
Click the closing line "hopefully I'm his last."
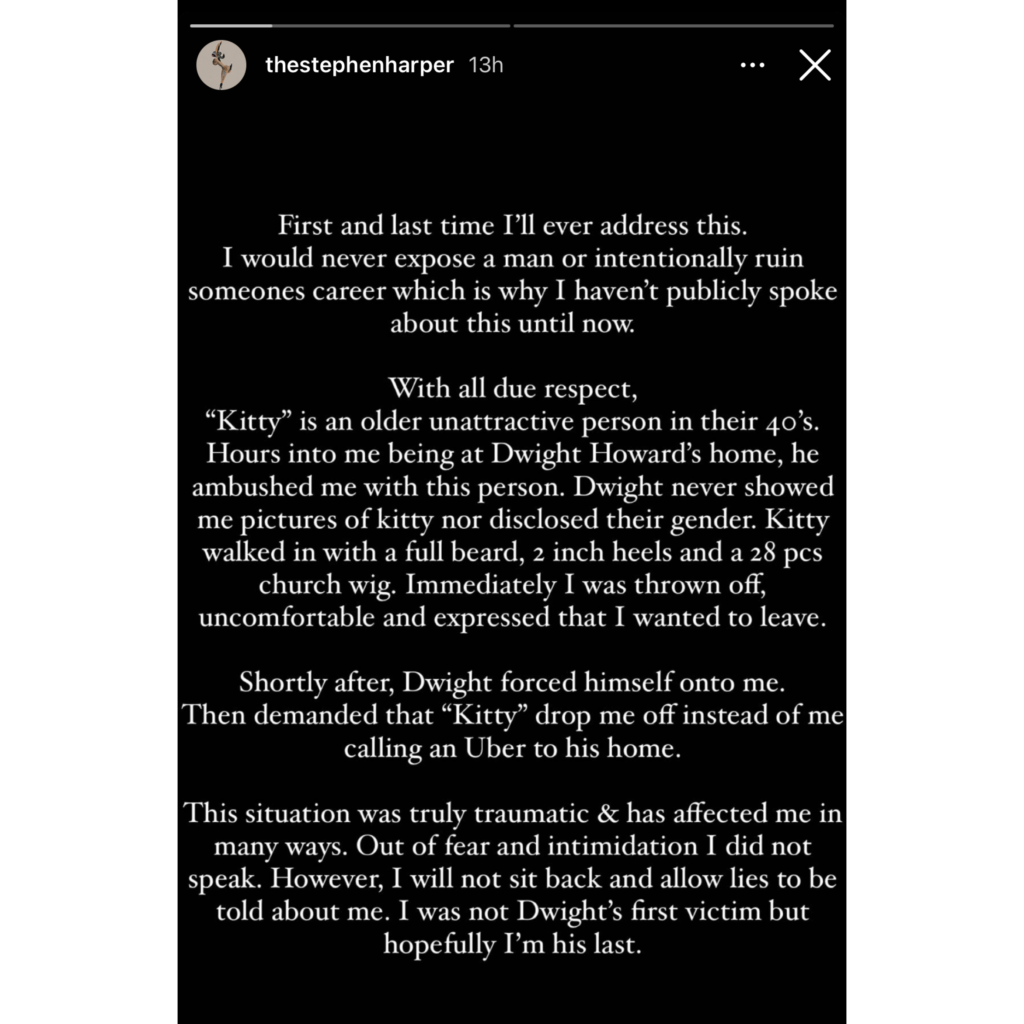coord(513,944)
